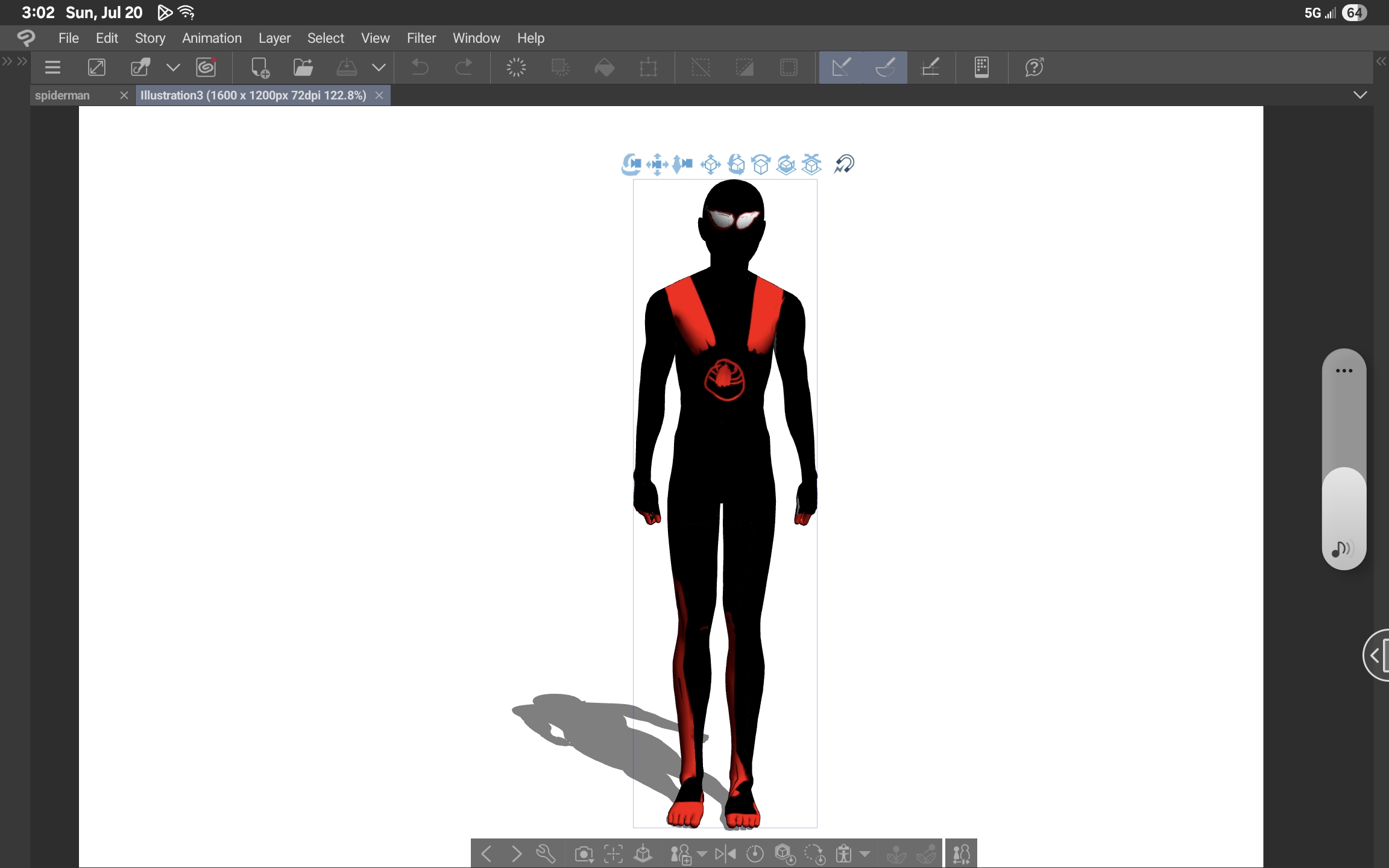1389x868 pixels.
Task: Toggle Snap to Special Ruler button
Action: pos(885,68)
